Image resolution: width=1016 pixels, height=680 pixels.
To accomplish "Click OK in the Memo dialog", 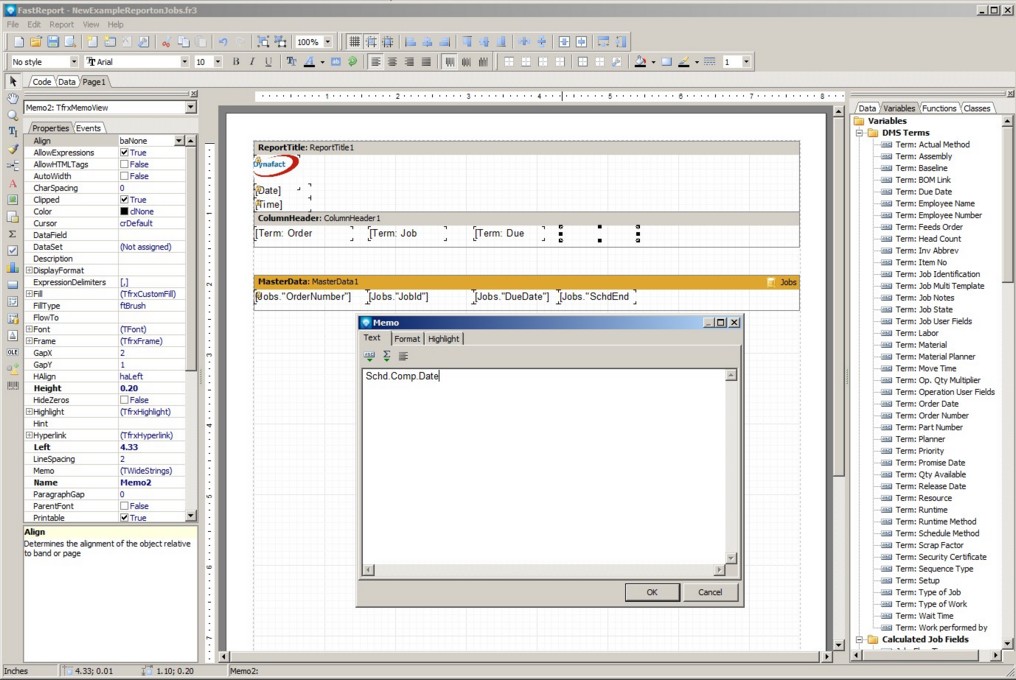I will coord(651,592).
